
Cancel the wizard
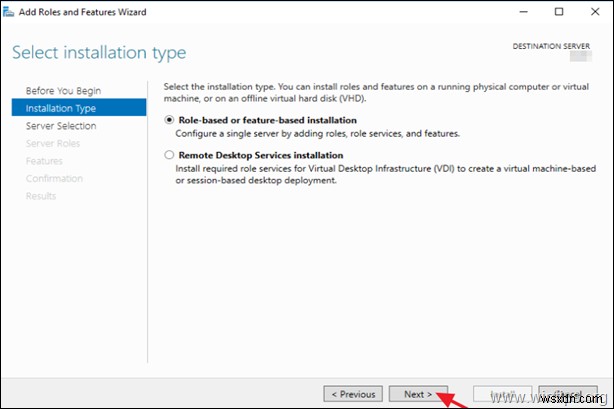tap(567, 394)
